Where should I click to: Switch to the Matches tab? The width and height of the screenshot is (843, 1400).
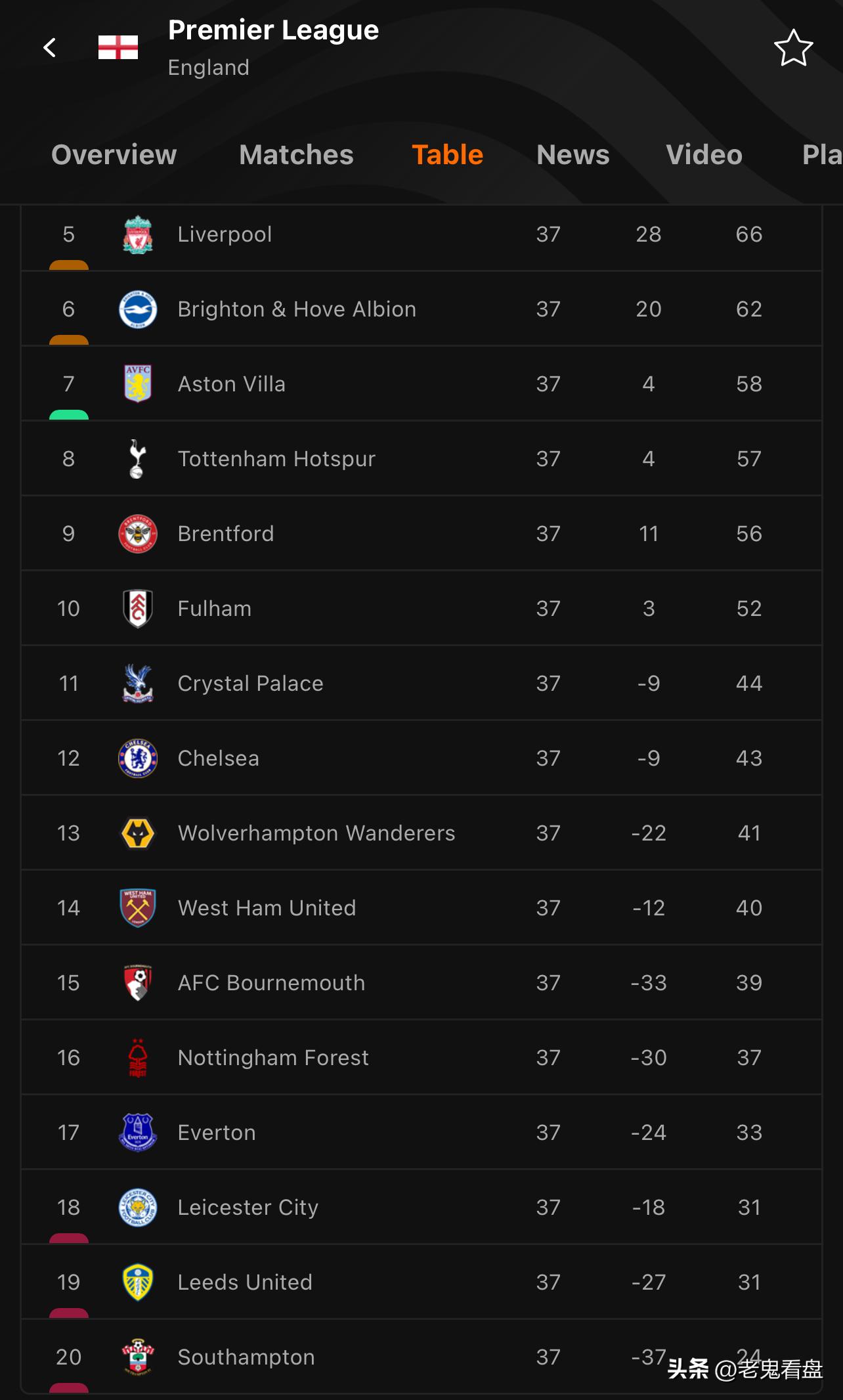(296, 155)
